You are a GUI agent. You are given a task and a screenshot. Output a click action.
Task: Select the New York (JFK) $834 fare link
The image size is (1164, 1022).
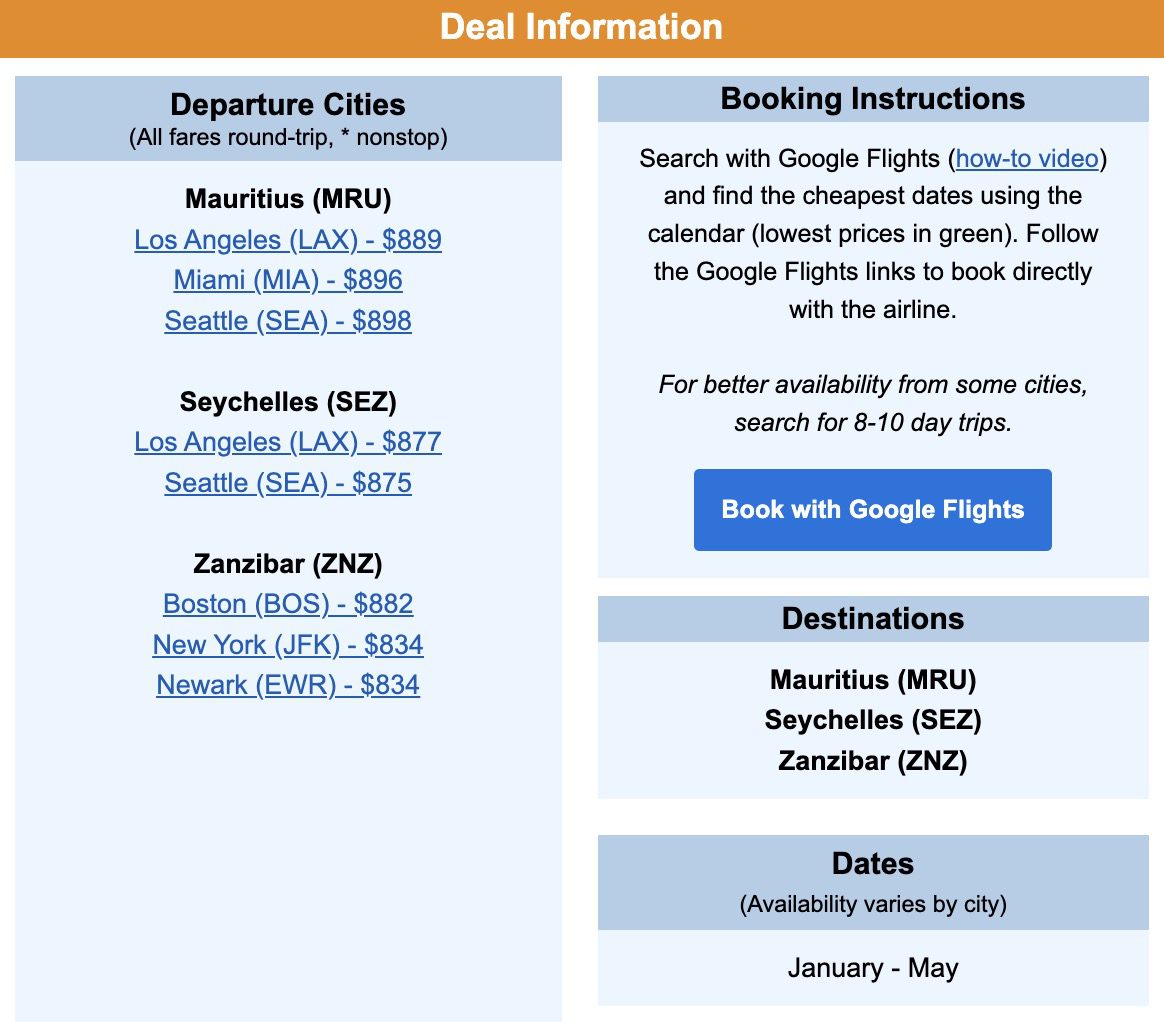[x=287, y=645]
